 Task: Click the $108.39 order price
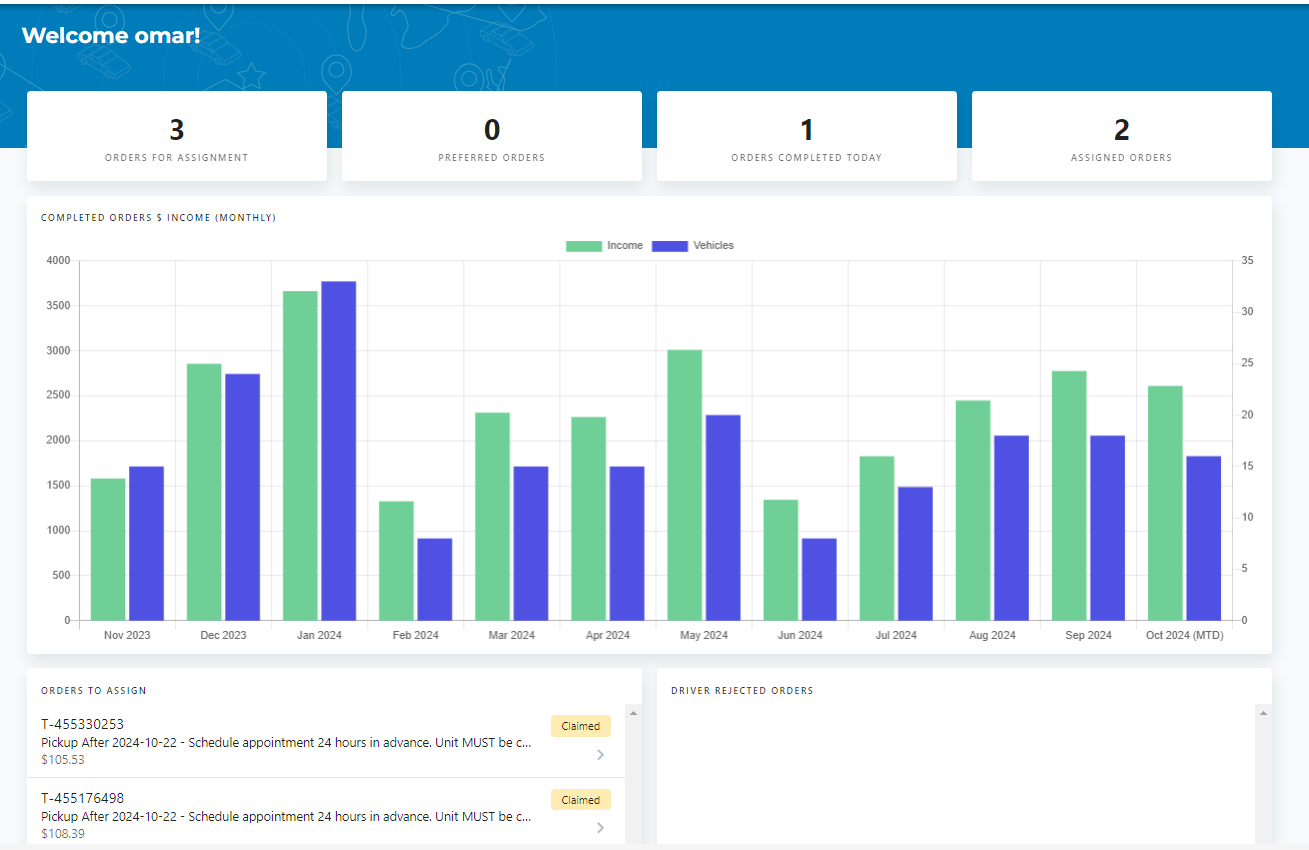click(63, 834)
